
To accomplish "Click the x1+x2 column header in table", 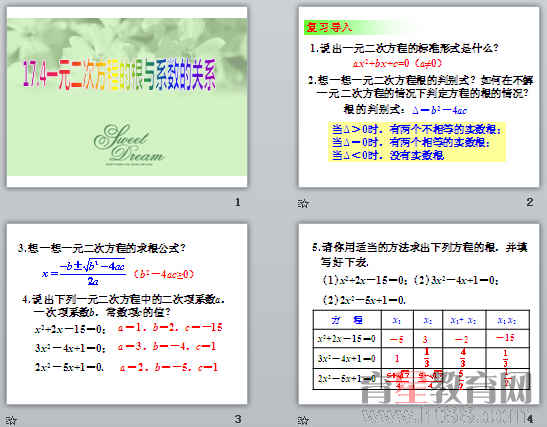I will (x=464, y=320).
